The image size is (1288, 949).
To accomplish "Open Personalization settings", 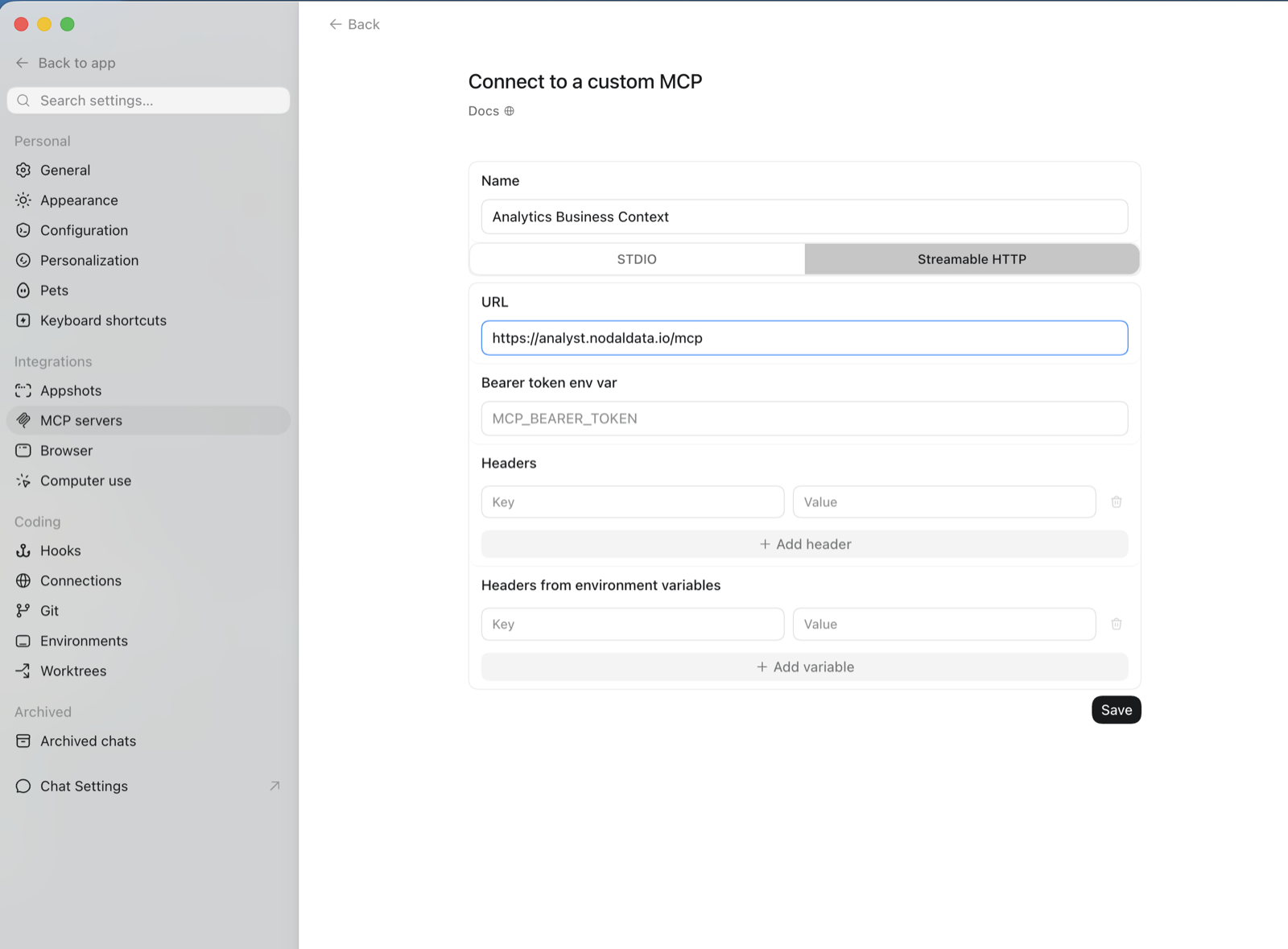I will coord(148,260).
